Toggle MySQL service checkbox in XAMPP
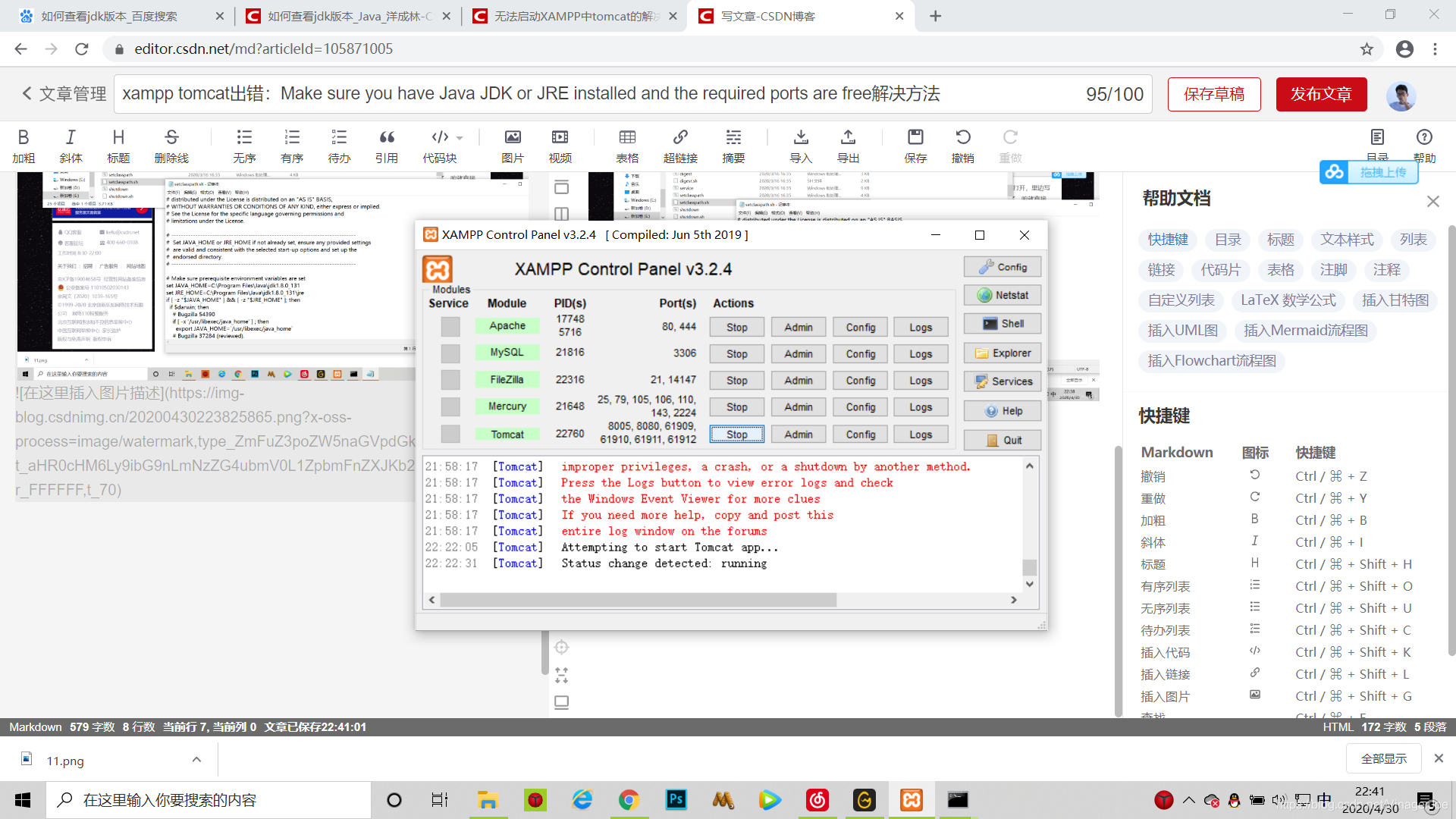The height and width of the screenshot is (819, 1456). point(450,353)
